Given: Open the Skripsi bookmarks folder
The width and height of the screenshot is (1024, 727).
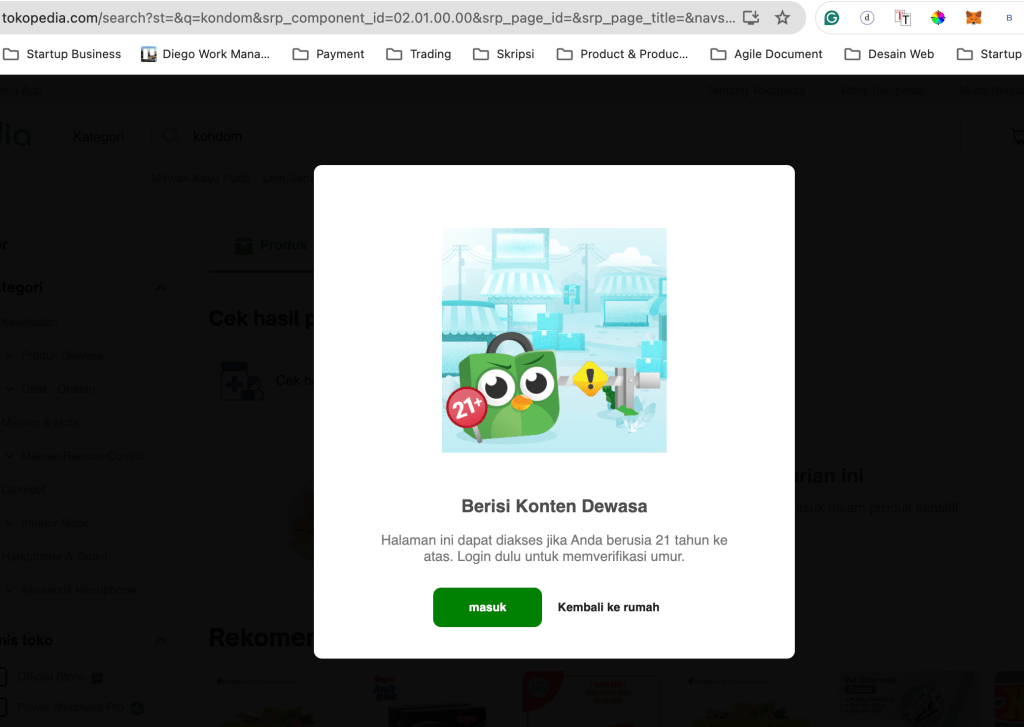Looking at the screenshot, I should point(503,54).
